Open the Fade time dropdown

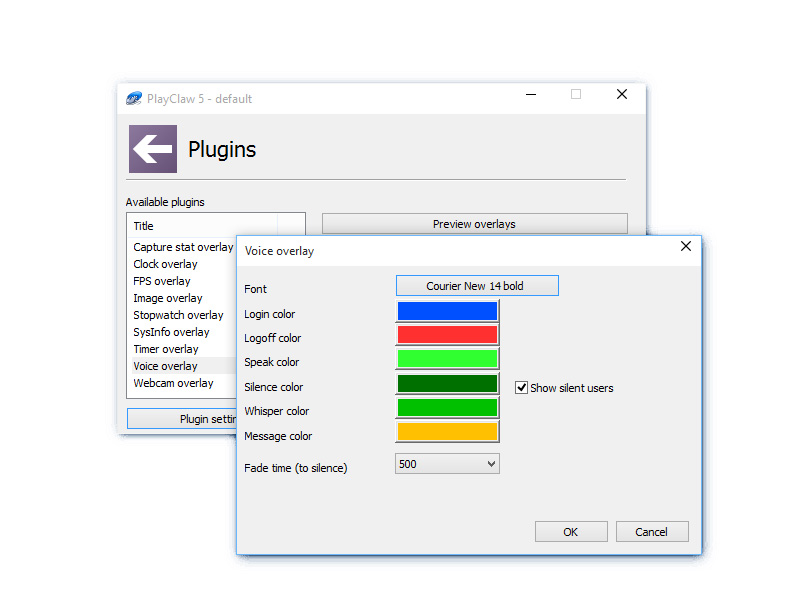pyautogui.click(x=447, y=464)
